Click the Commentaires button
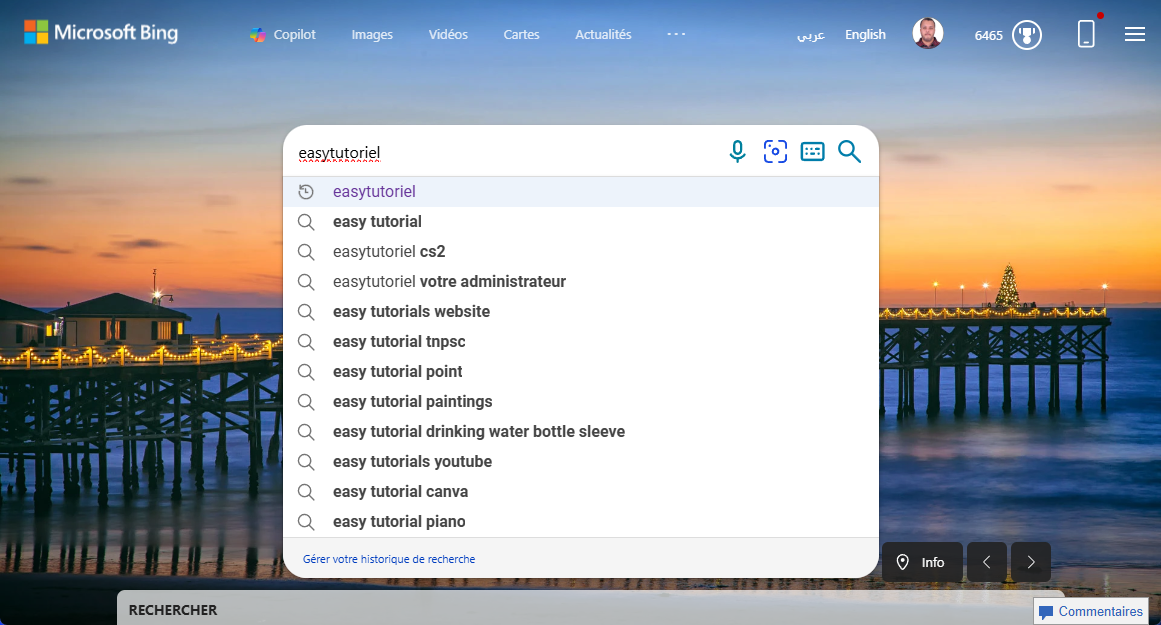Screen dimensions: 1161x625 click(1090, 611)
